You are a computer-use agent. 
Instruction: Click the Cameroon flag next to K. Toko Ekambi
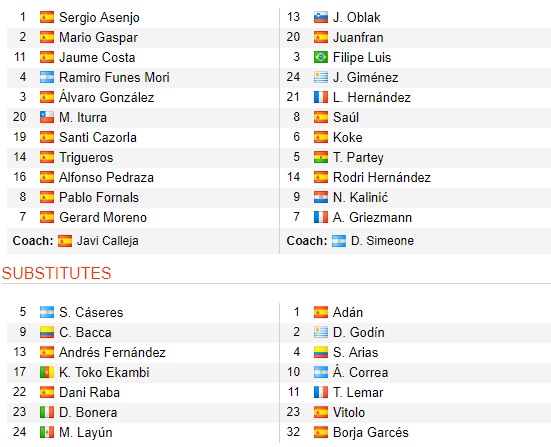tap(47, 372)
